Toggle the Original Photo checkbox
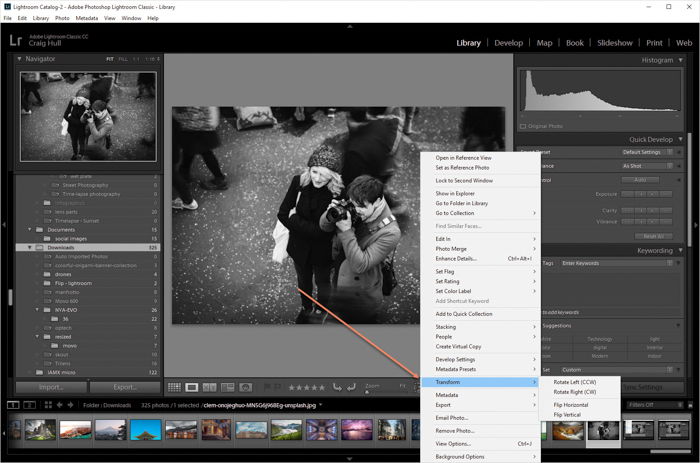 (x=523, y=126)
